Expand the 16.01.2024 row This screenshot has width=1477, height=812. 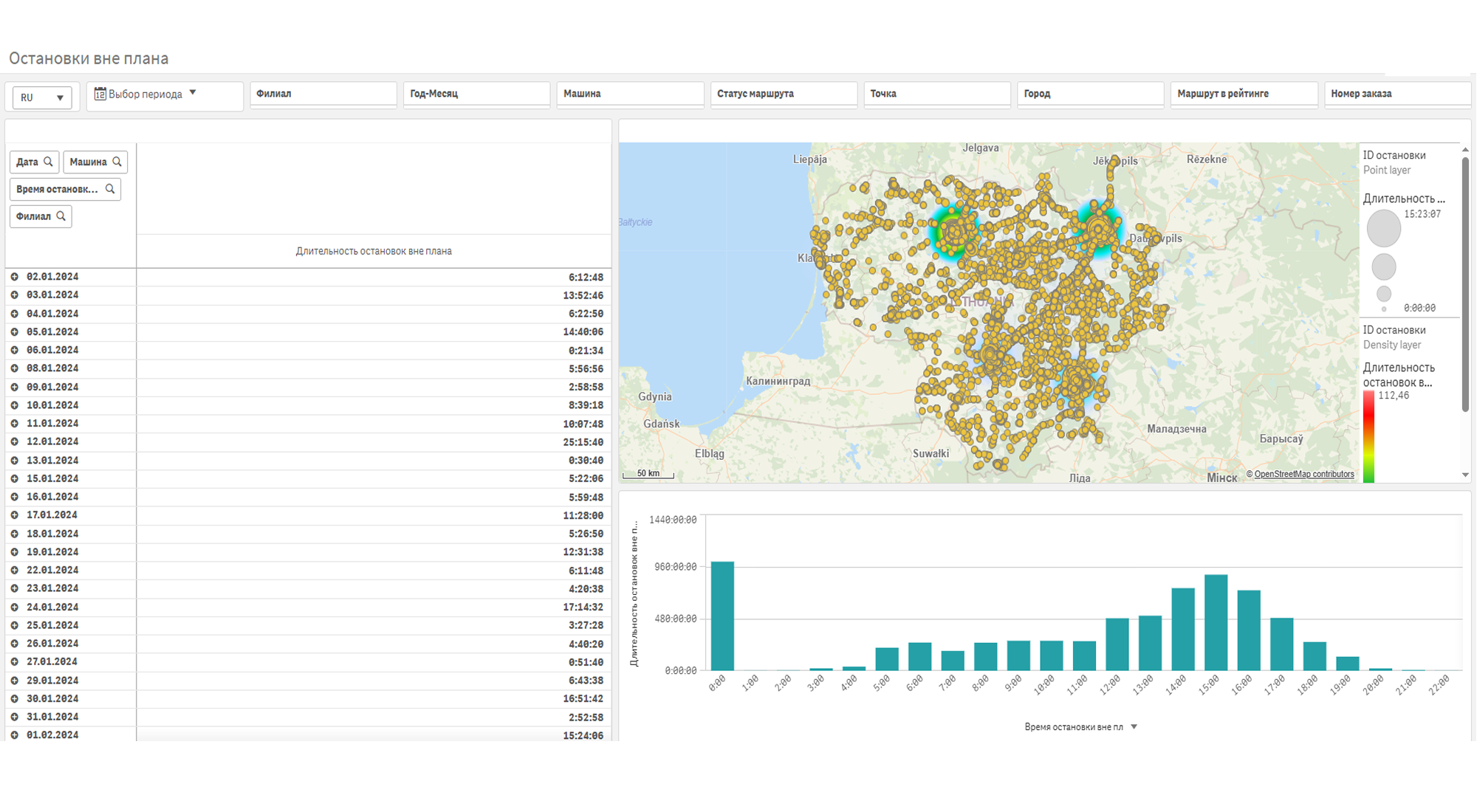[x=14, y=497]
